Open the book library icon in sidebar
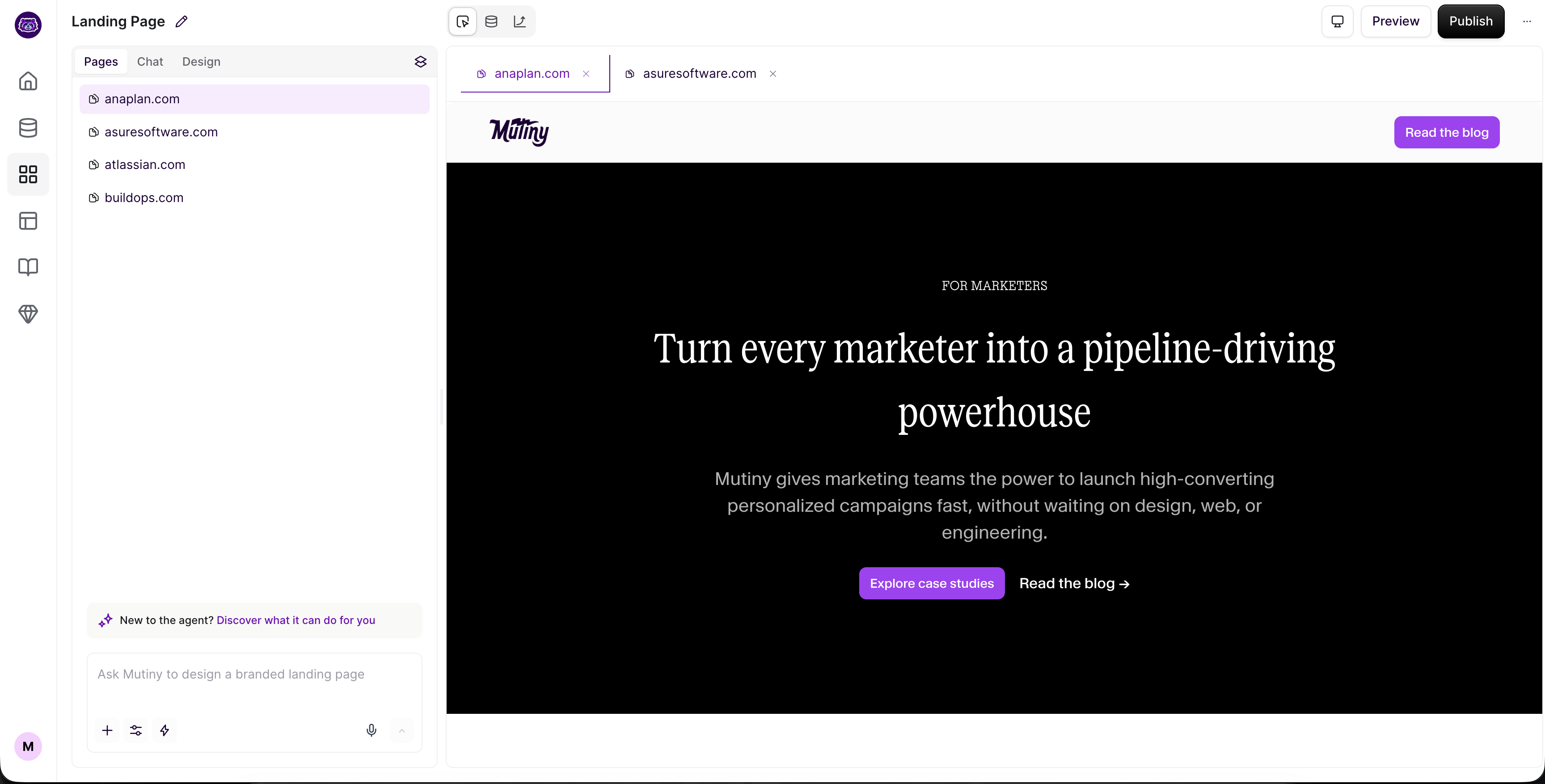Screen dimensions: 1545x784 [28, 267]
